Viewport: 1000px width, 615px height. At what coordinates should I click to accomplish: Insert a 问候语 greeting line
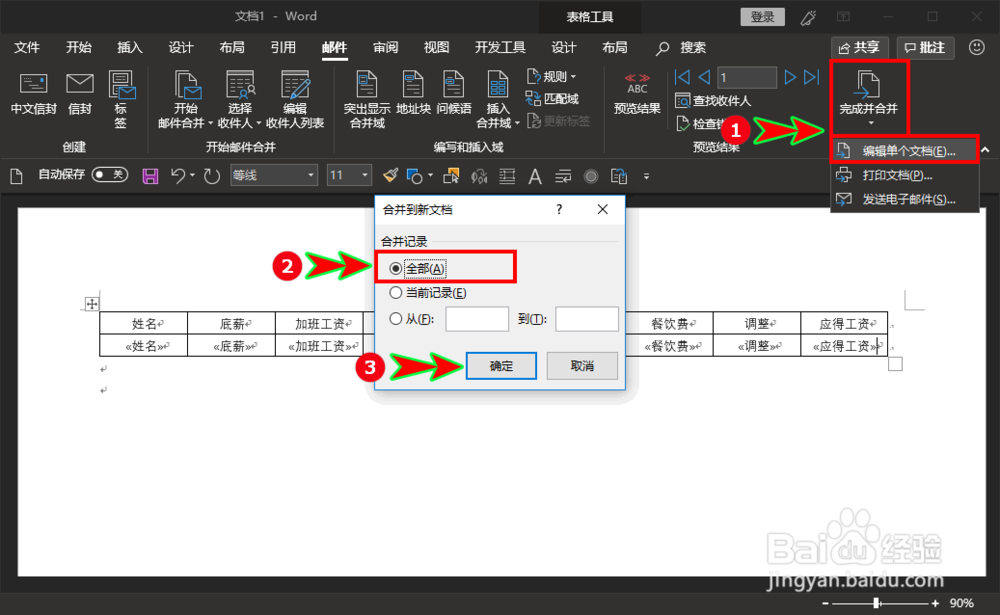pyautogui.click(x=453, y=93)
